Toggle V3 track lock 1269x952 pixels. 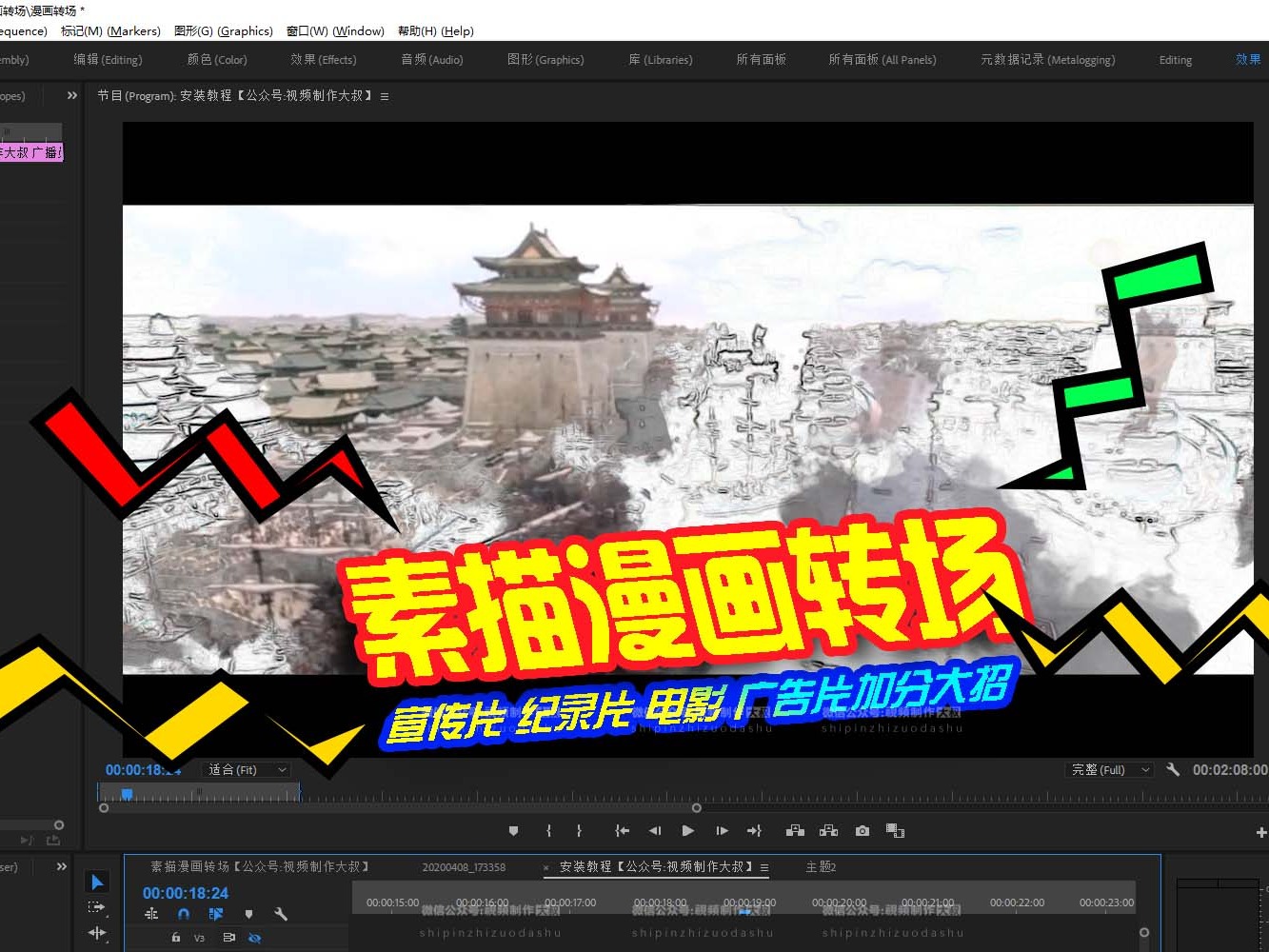176,938
